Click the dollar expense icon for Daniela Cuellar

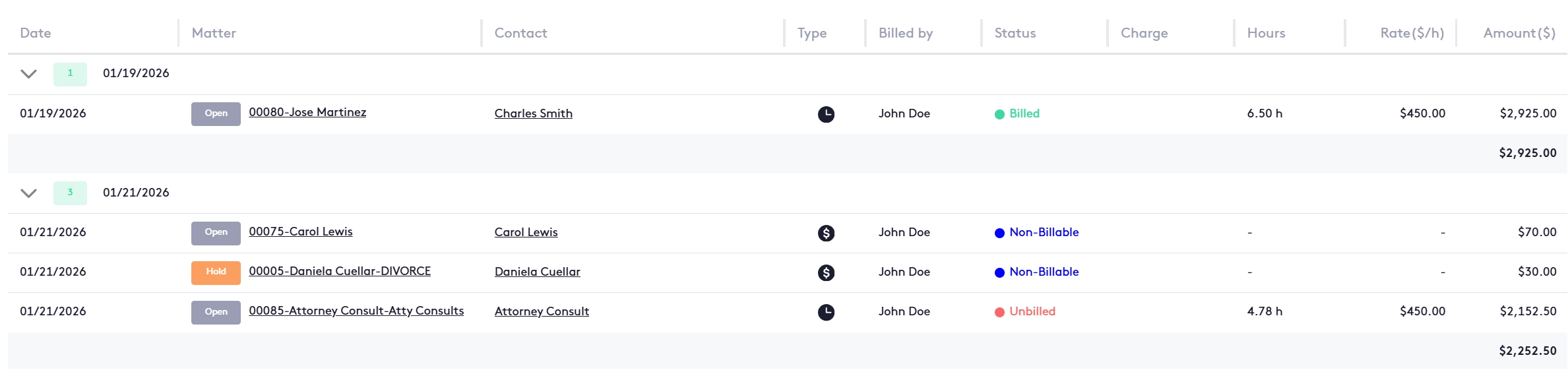(826, 272)
